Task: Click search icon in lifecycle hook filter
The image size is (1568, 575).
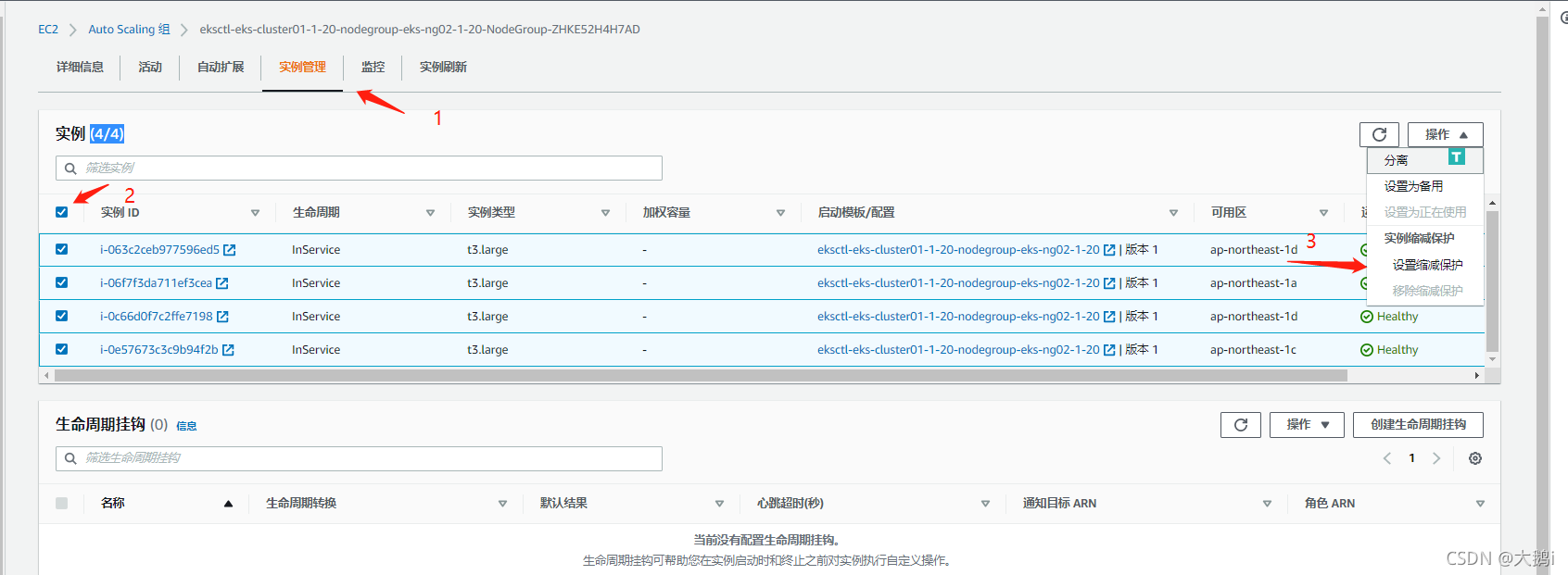Action: (70, 458)
